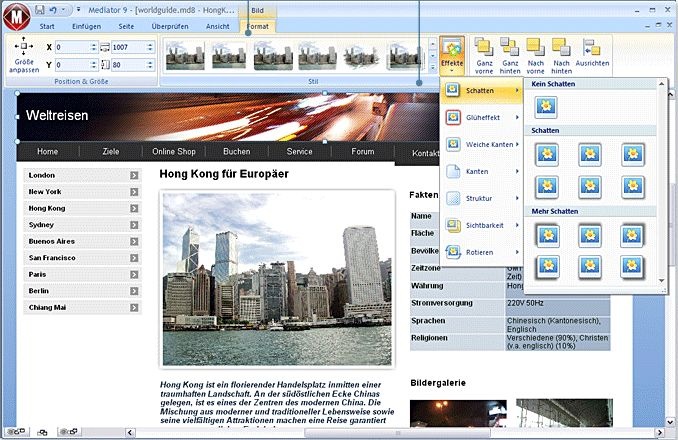Switch to the Start ribbon tab
The width and height of the screenshot is (678, 440).
coord(47,26)
